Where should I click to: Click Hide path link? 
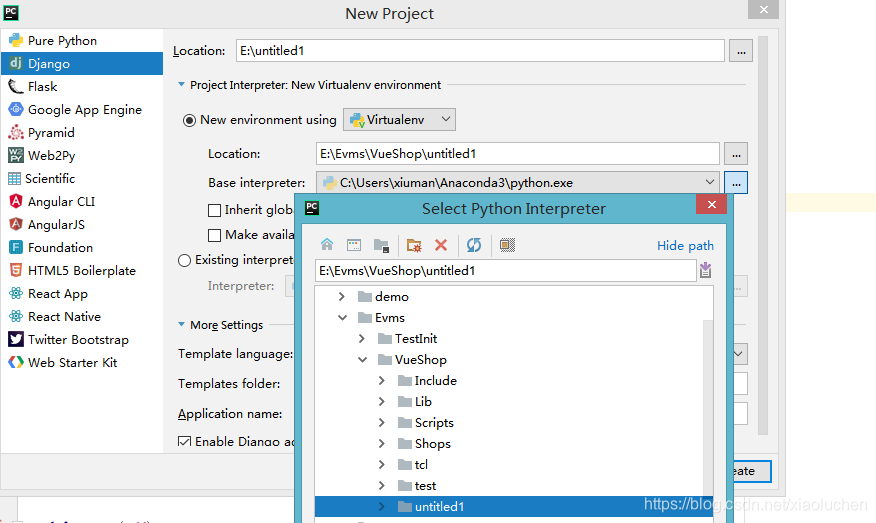(x=685, y=246)
